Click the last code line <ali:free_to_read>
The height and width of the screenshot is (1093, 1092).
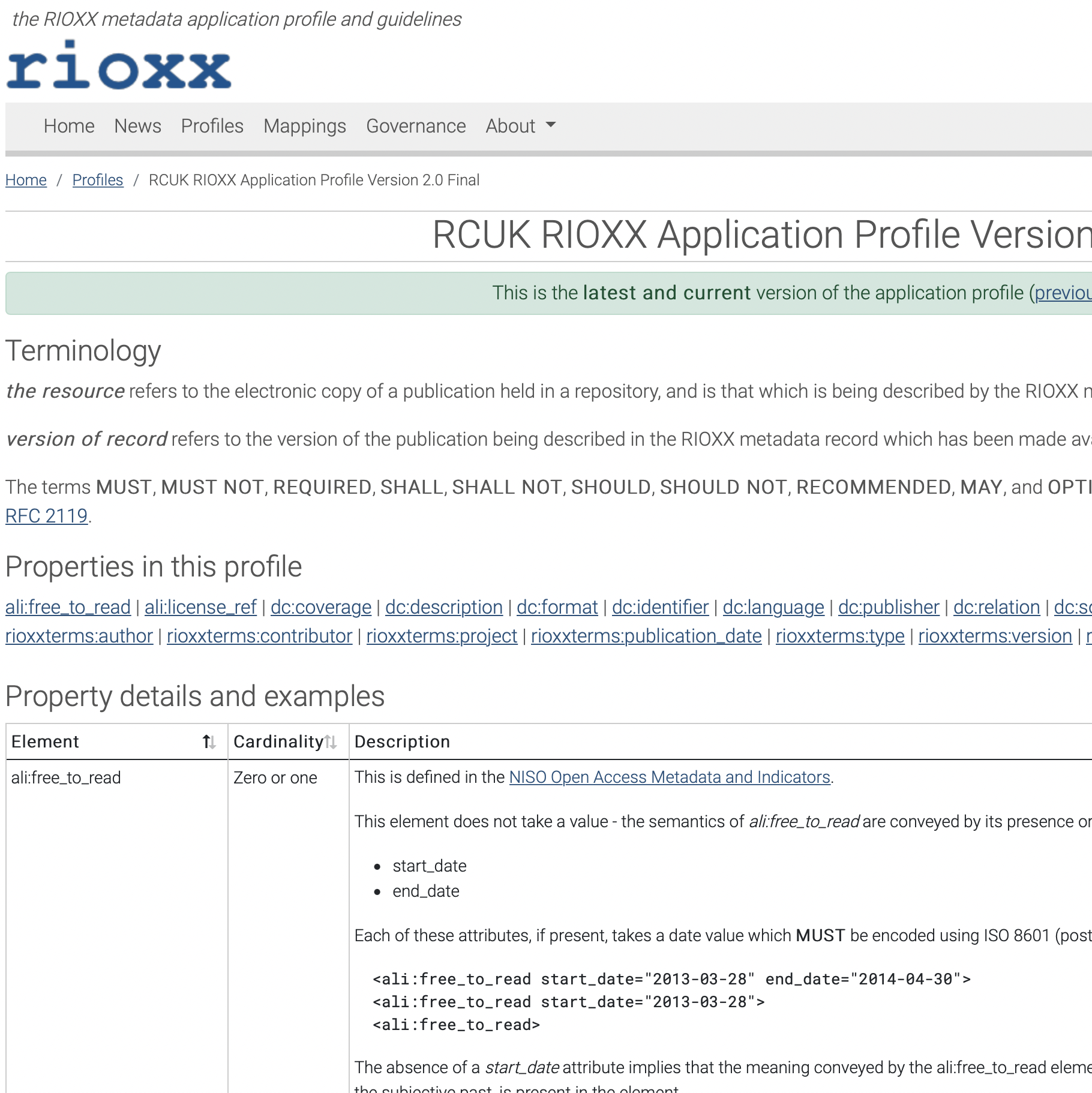click(x=457, y=1025)
